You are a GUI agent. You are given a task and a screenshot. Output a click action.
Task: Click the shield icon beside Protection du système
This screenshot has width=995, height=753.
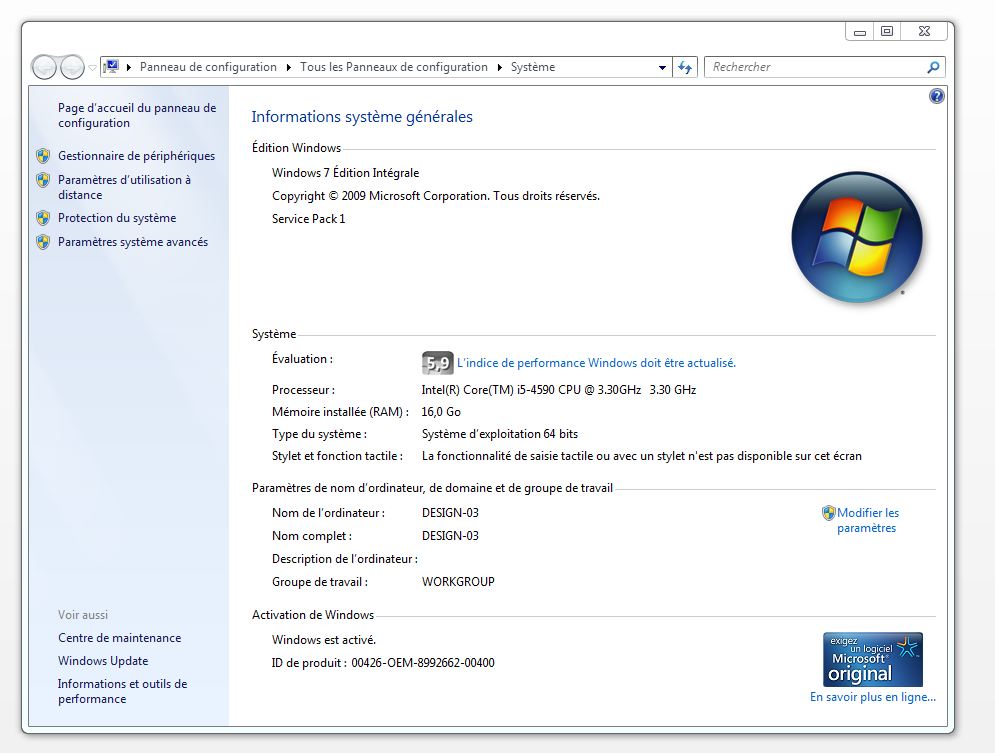click(42, 218)
